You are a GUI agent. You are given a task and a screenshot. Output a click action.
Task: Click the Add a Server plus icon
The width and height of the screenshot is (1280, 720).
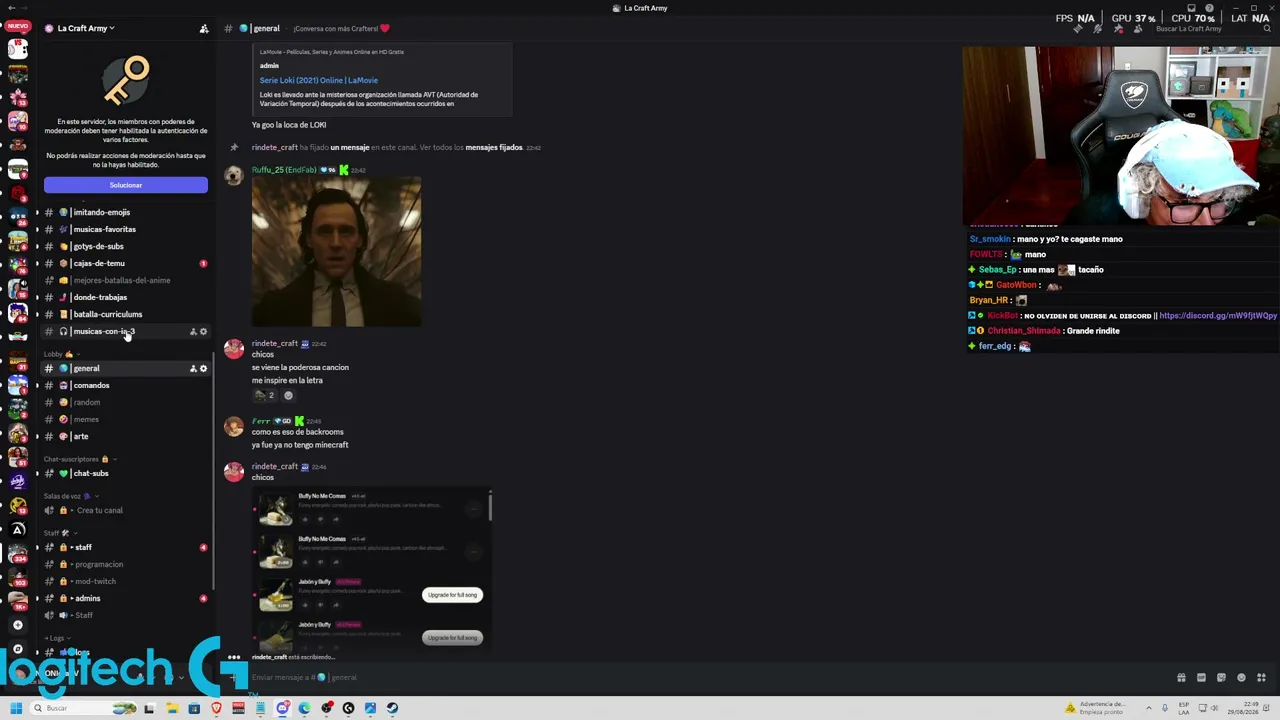click(17, 625)
